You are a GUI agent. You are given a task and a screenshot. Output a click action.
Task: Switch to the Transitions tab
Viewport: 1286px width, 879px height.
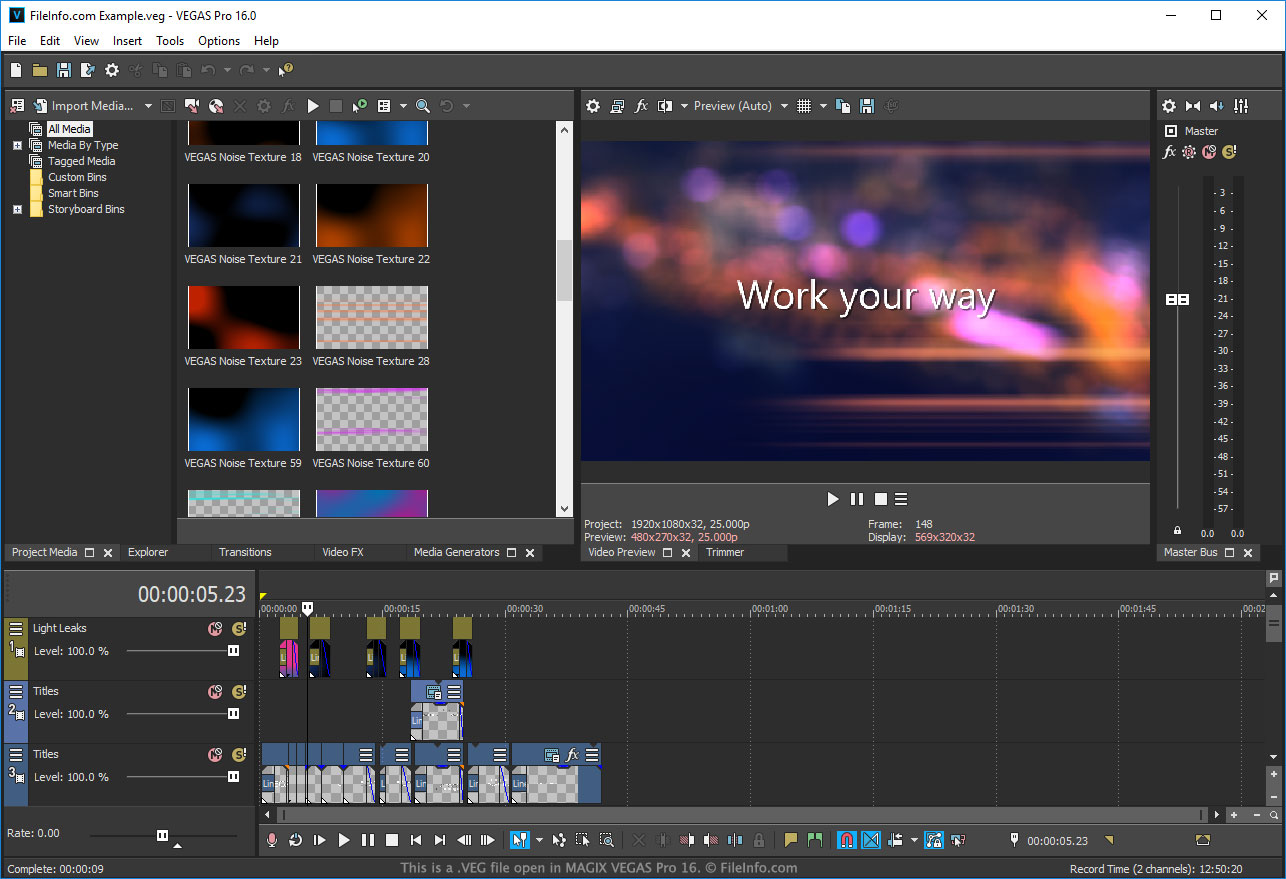245,552
